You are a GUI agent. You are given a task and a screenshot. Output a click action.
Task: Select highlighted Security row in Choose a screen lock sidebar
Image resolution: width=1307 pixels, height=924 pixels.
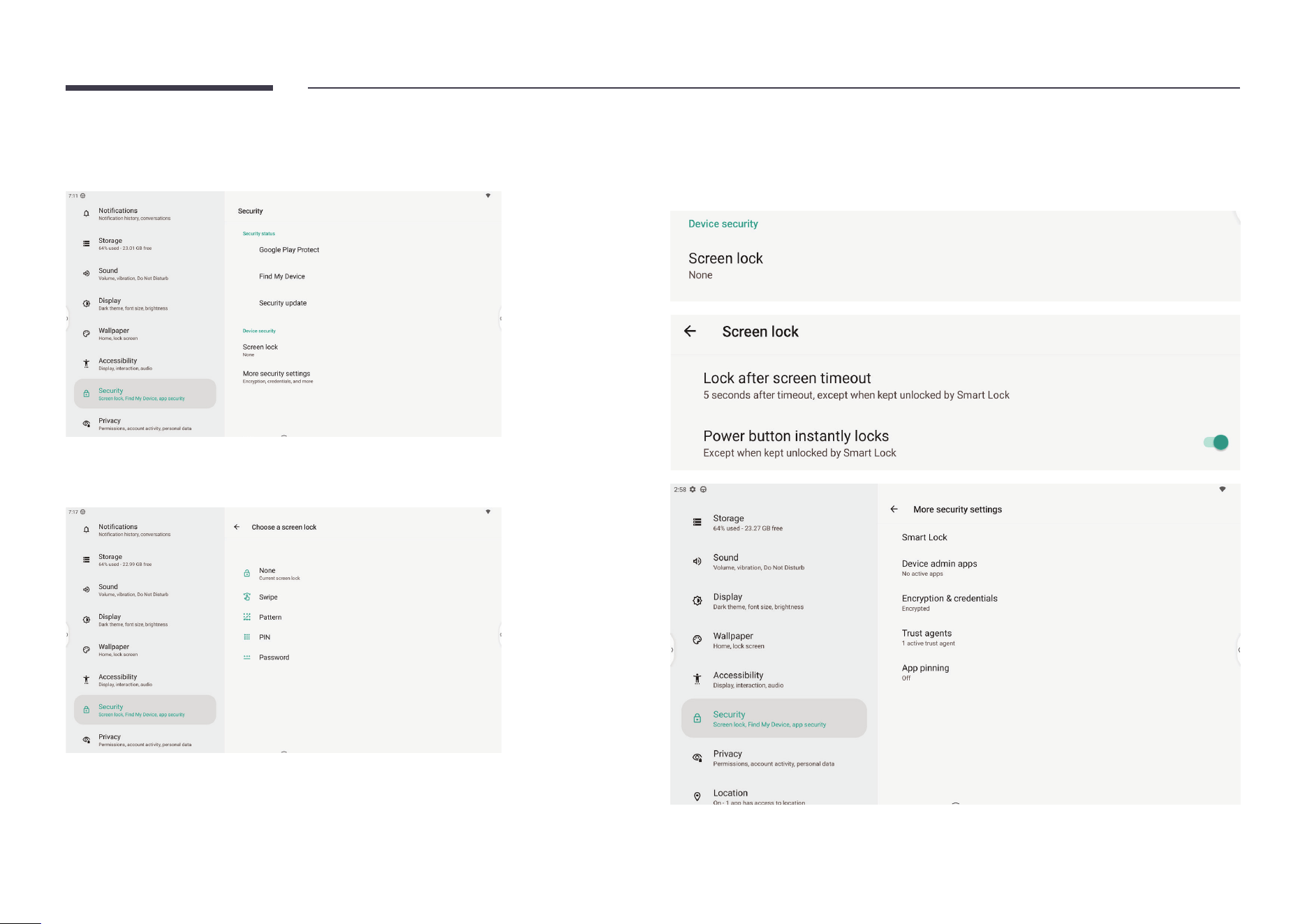[145, 710]
